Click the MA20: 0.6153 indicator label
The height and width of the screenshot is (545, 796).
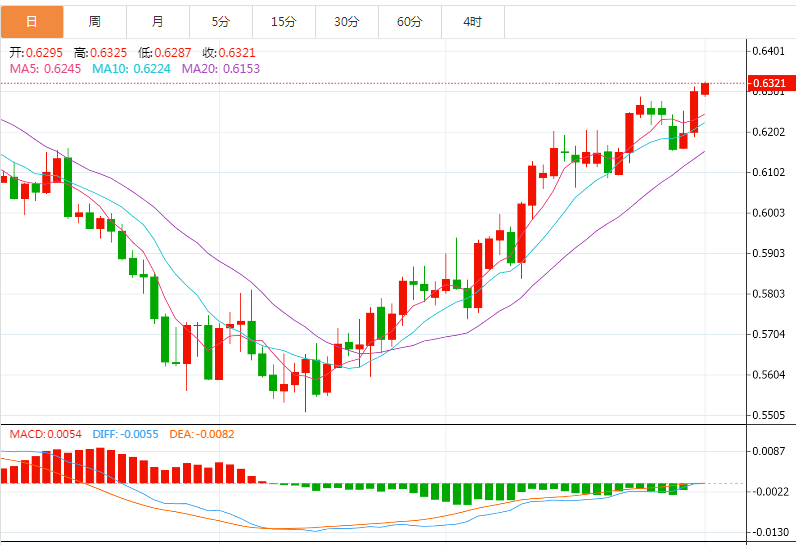(221, 69)
